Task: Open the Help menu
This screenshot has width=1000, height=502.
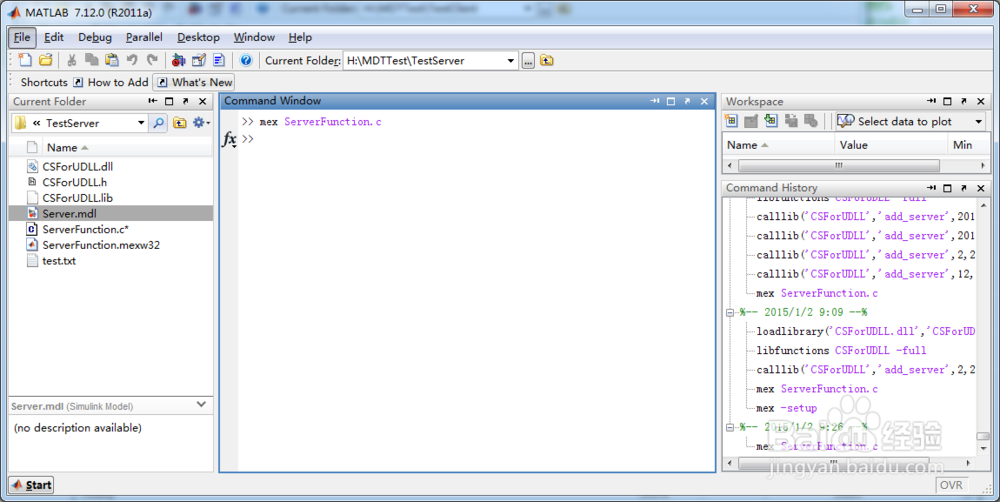Action: [300, 37]
